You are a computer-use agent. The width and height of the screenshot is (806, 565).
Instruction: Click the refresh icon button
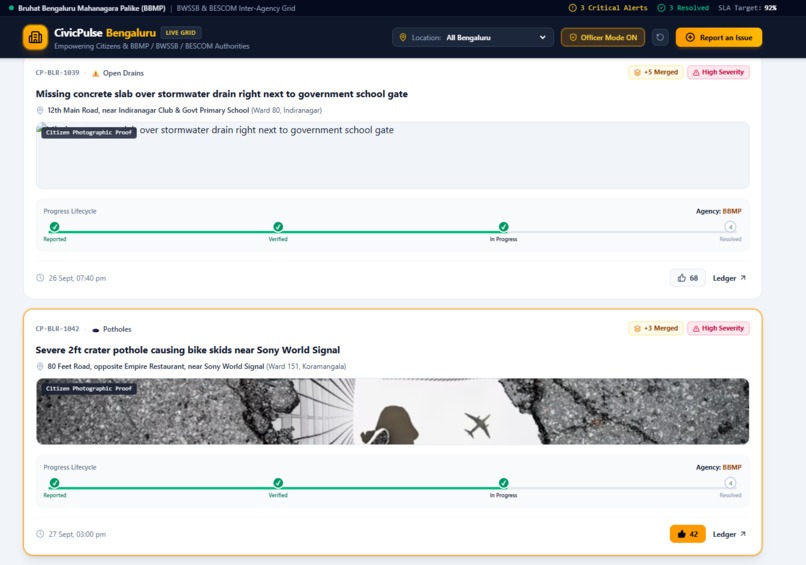point(660,38)
